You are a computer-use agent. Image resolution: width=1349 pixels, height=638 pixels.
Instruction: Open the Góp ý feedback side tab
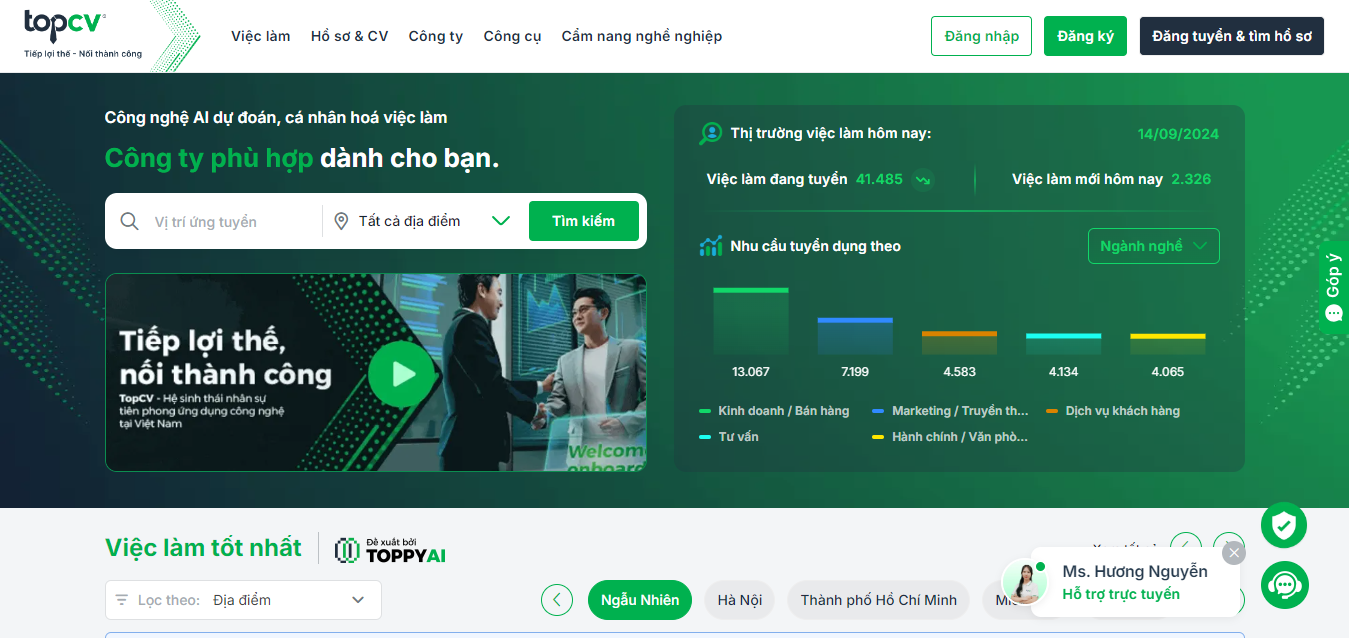point(1334,288)
